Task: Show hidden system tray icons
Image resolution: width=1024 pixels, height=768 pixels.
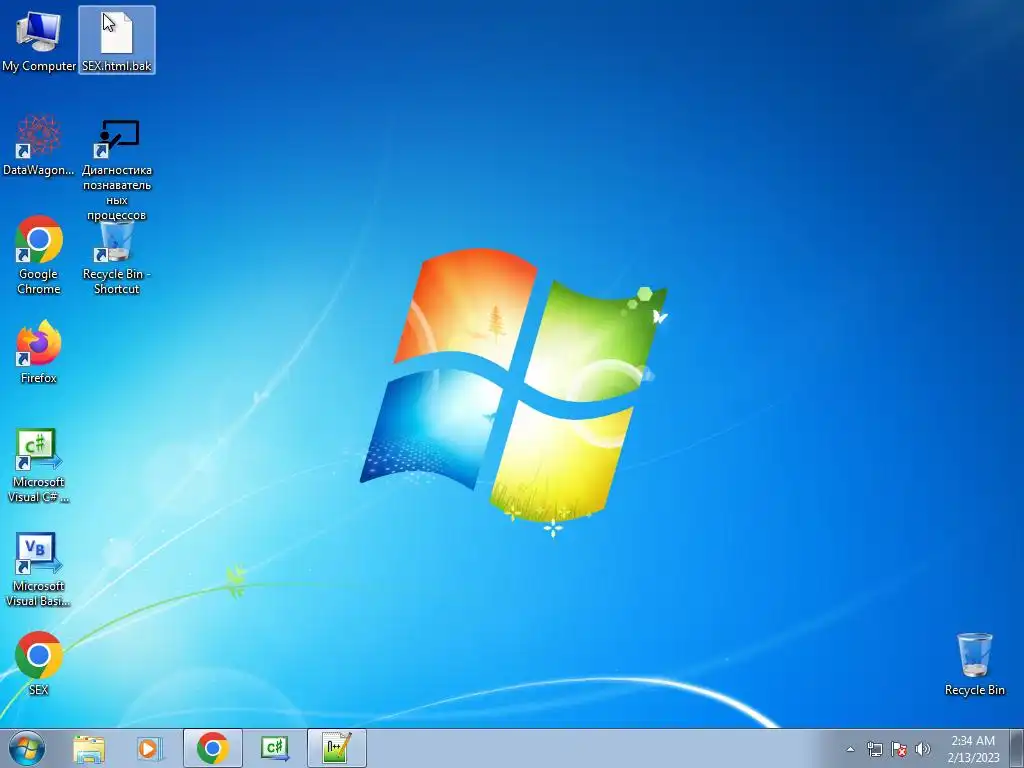Action: [850, 749]
